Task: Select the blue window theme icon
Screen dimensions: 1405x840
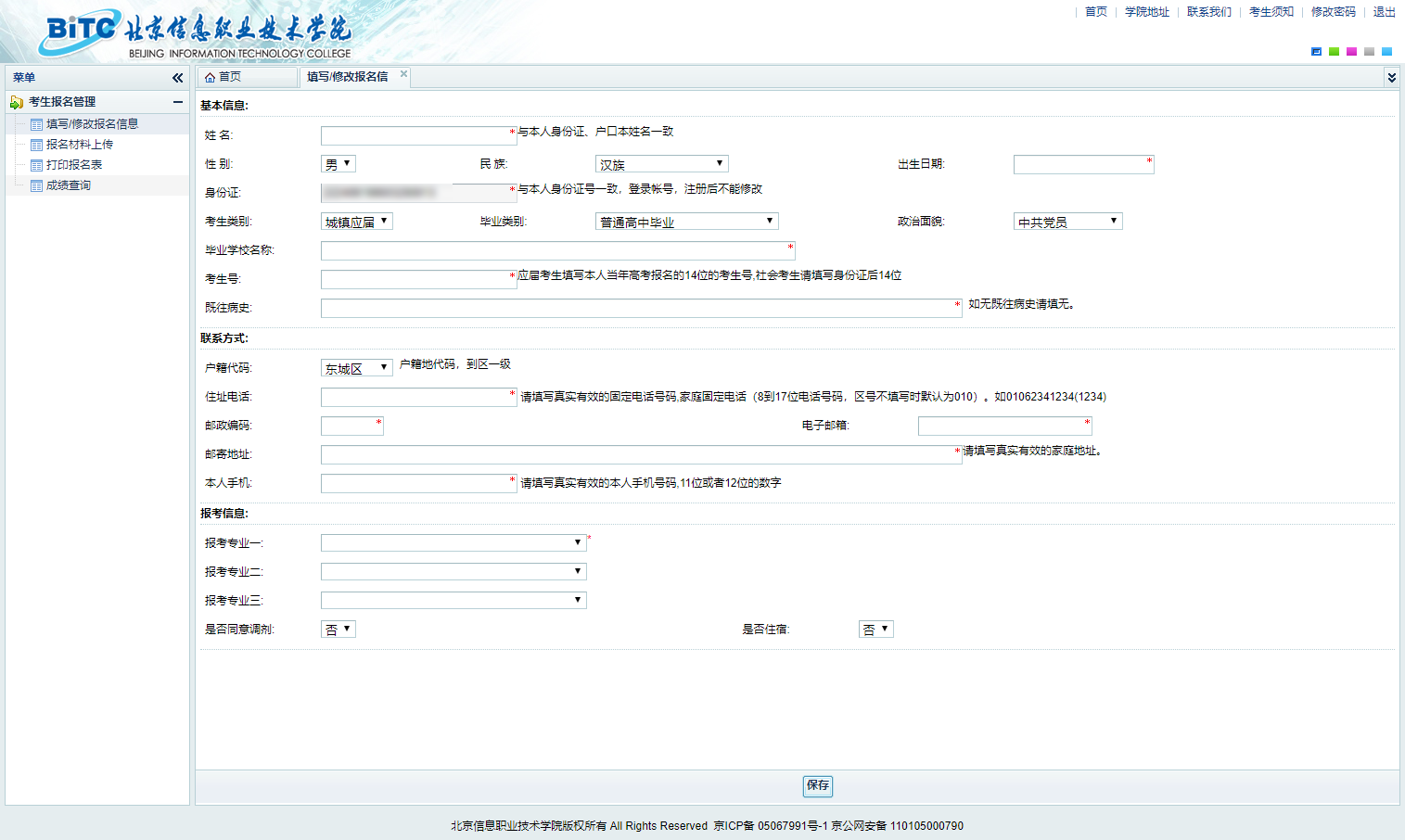Action: tap(1316, 52)
